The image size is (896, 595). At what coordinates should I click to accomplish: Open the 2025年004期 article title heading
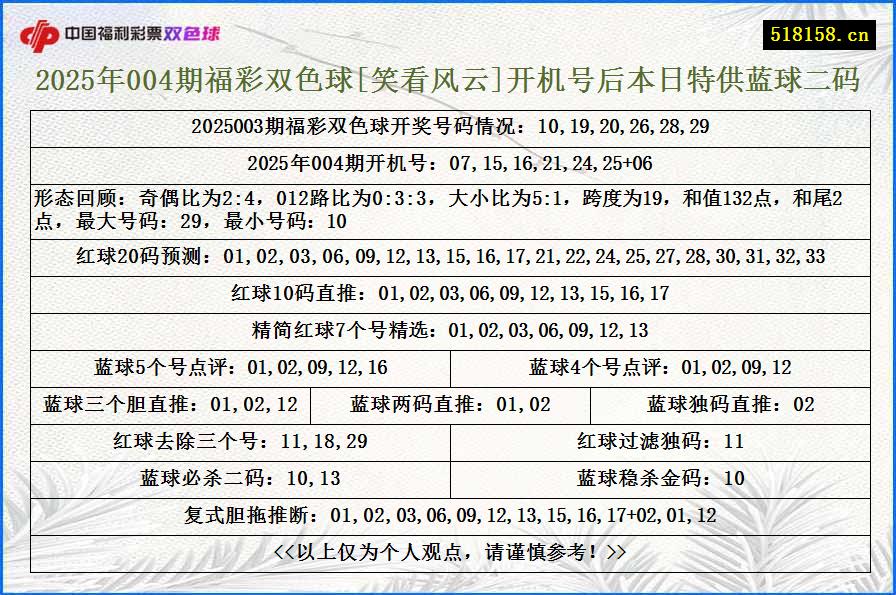tap(448, 86)
